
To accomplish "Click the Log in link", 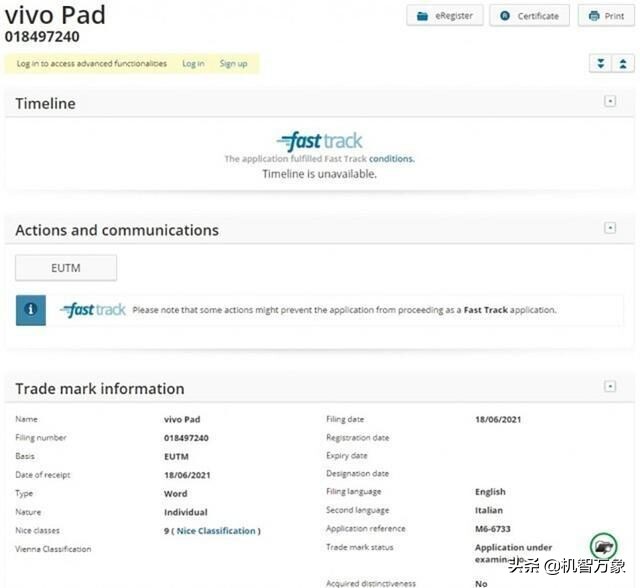I will 193,64.
